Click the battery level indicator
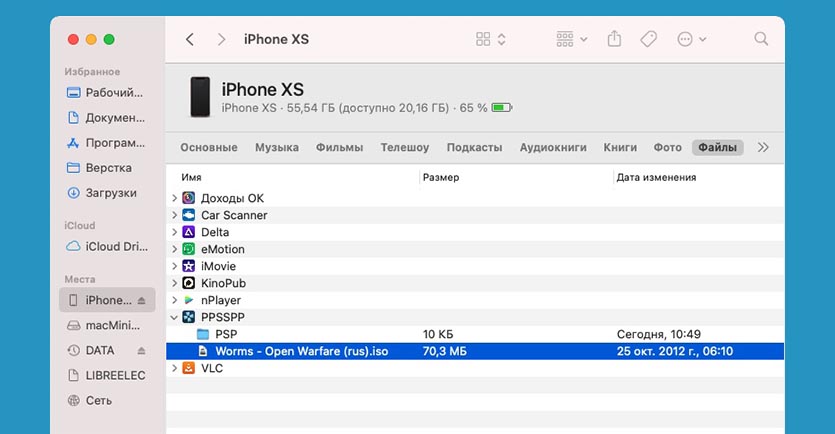Screen dimensions: 835x434 coord(501,108)
